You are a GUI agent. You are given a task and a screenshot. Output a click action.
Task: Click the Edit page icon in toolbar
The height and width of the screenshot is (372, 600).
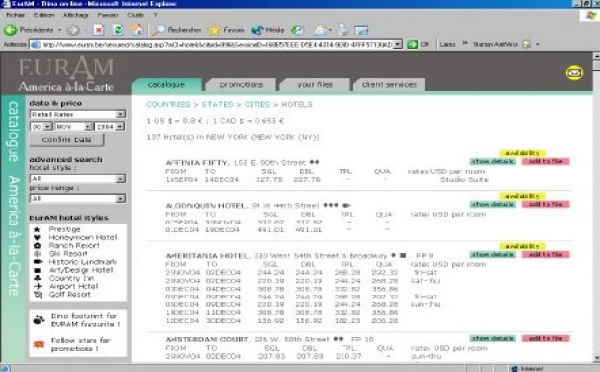click(361, 30)
